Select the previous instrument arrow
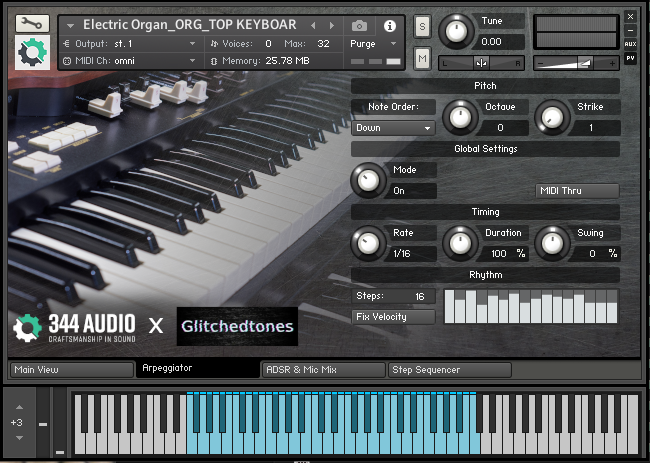The height and width of the screenshot is (463, 650). click(314, 25)
